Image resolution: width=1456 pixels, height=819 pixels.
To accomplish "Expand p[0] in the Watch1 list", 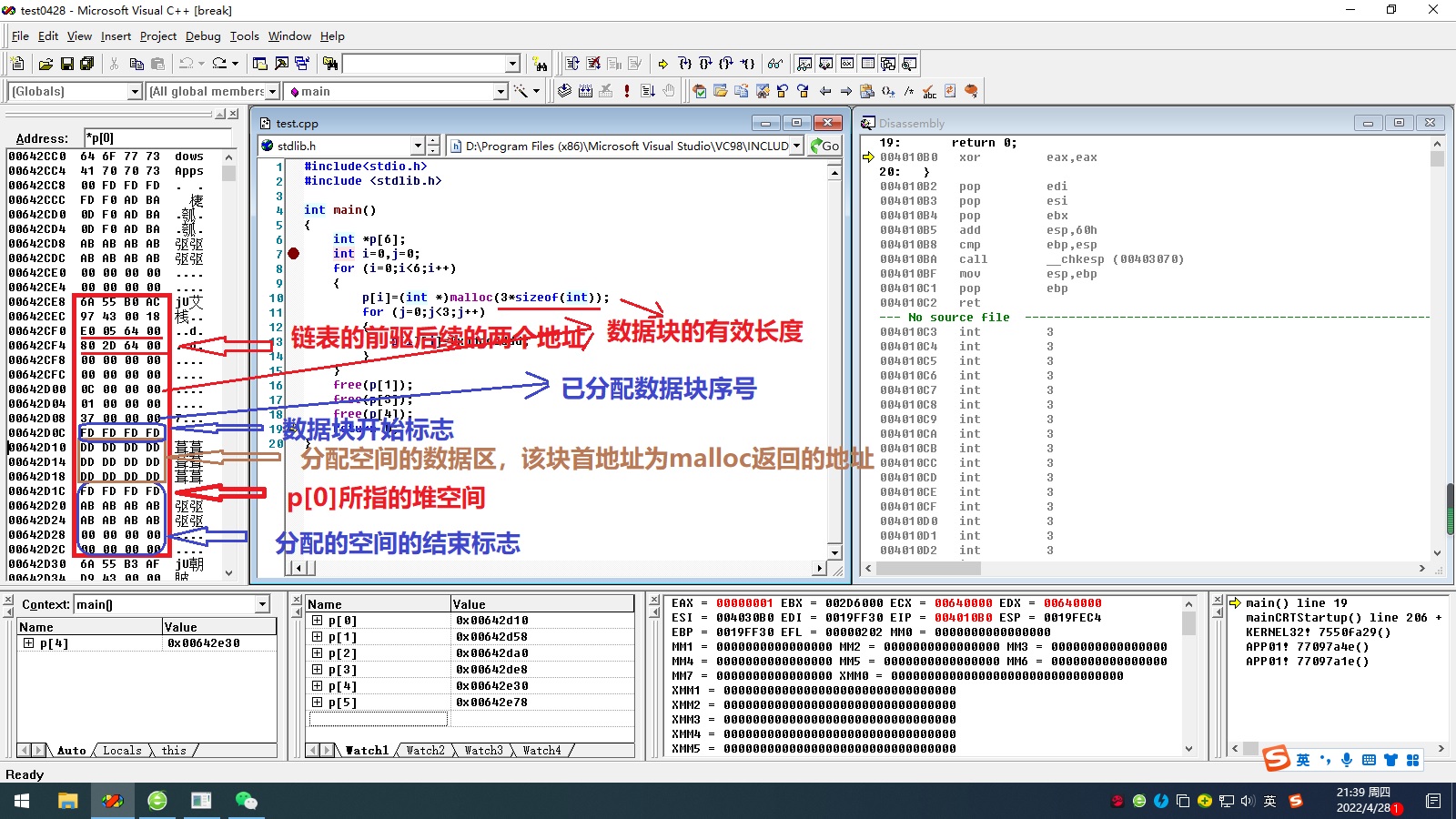I will click(x=317, y=621).
